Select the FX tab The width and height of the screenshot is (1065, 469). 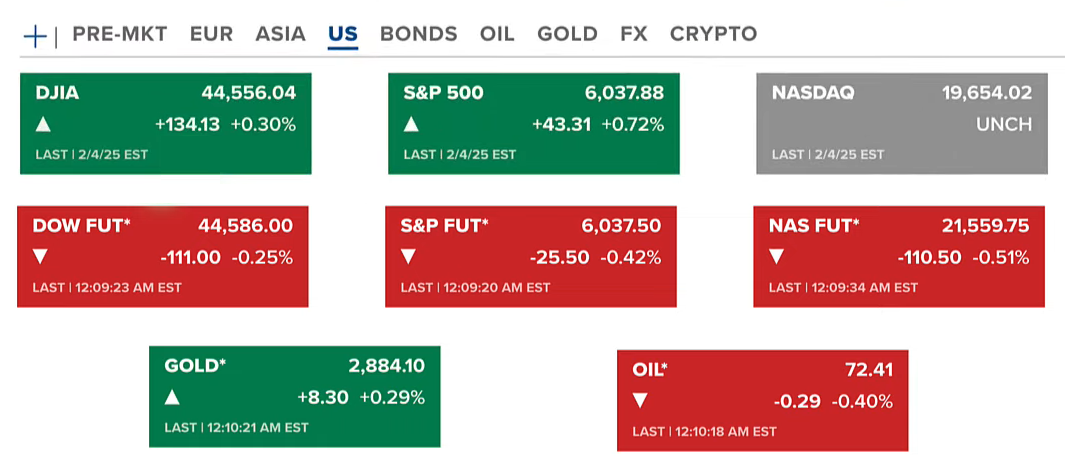pos(633,34)
